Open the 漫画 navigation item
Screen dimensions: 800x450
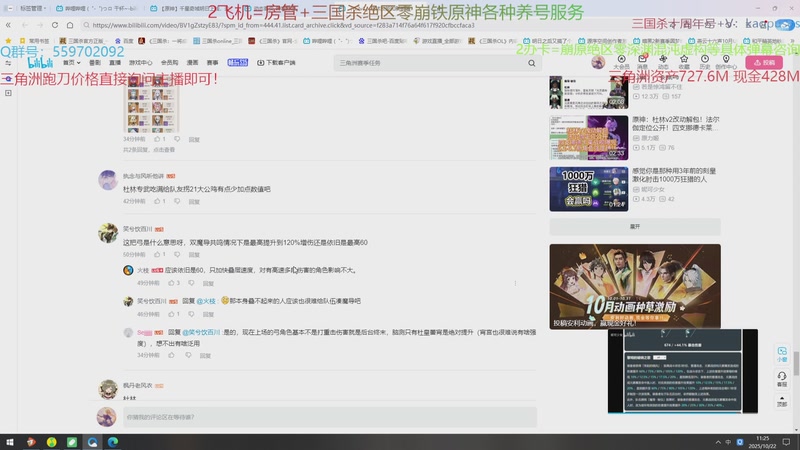tap(192, 63)
